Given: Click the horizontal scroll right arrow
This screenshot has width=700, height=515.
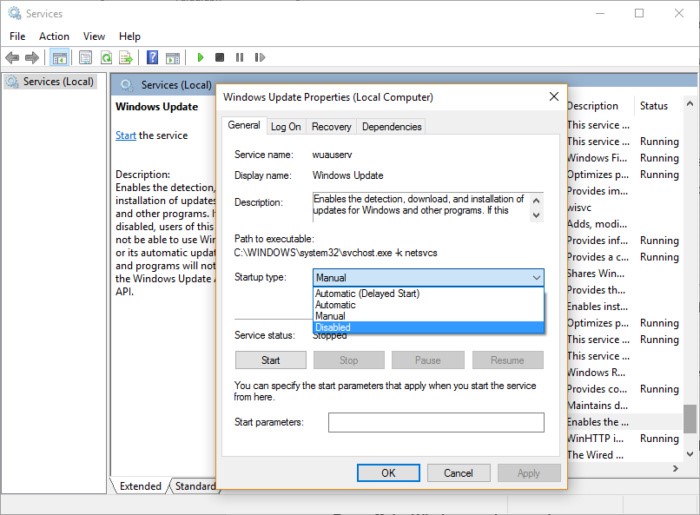Looking at the screenshot, I should (675, 469).
